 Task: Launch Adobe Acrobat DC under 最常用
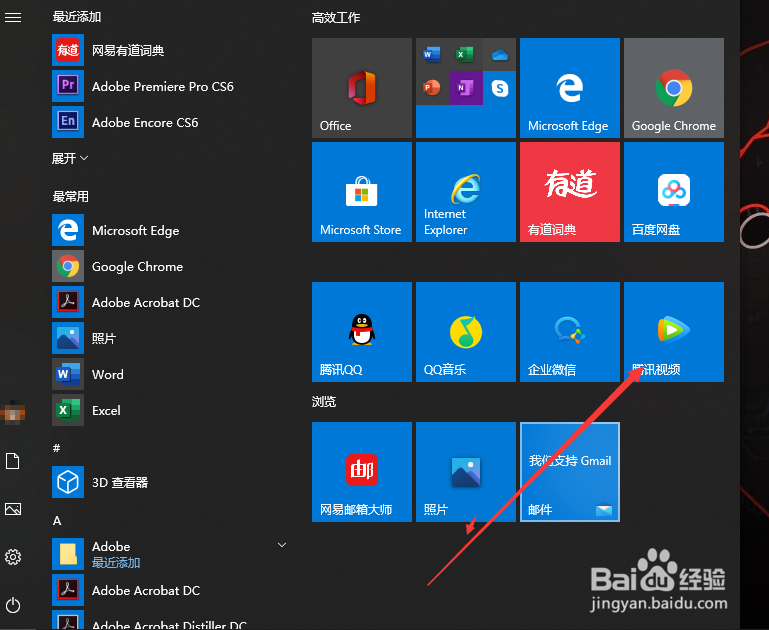coord(169,302)
